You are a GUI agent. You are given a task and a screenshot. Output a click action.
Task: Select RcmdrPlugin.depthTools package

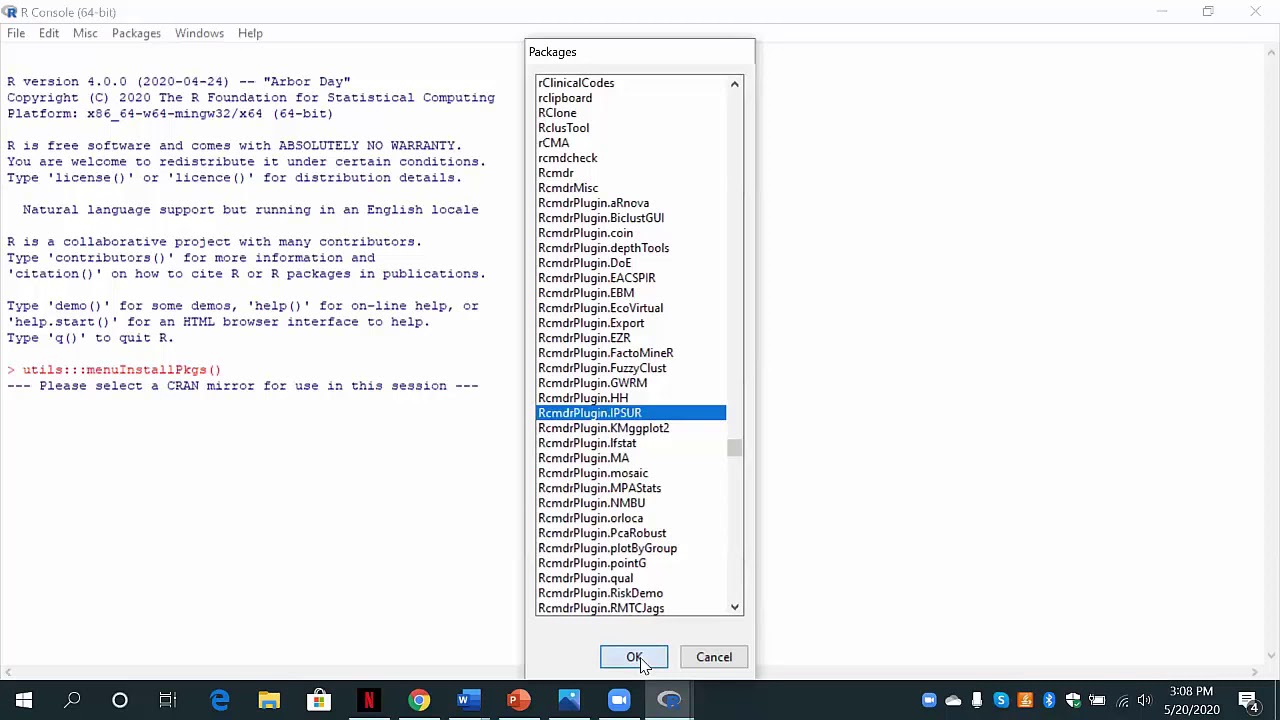(x=631, y=248)
